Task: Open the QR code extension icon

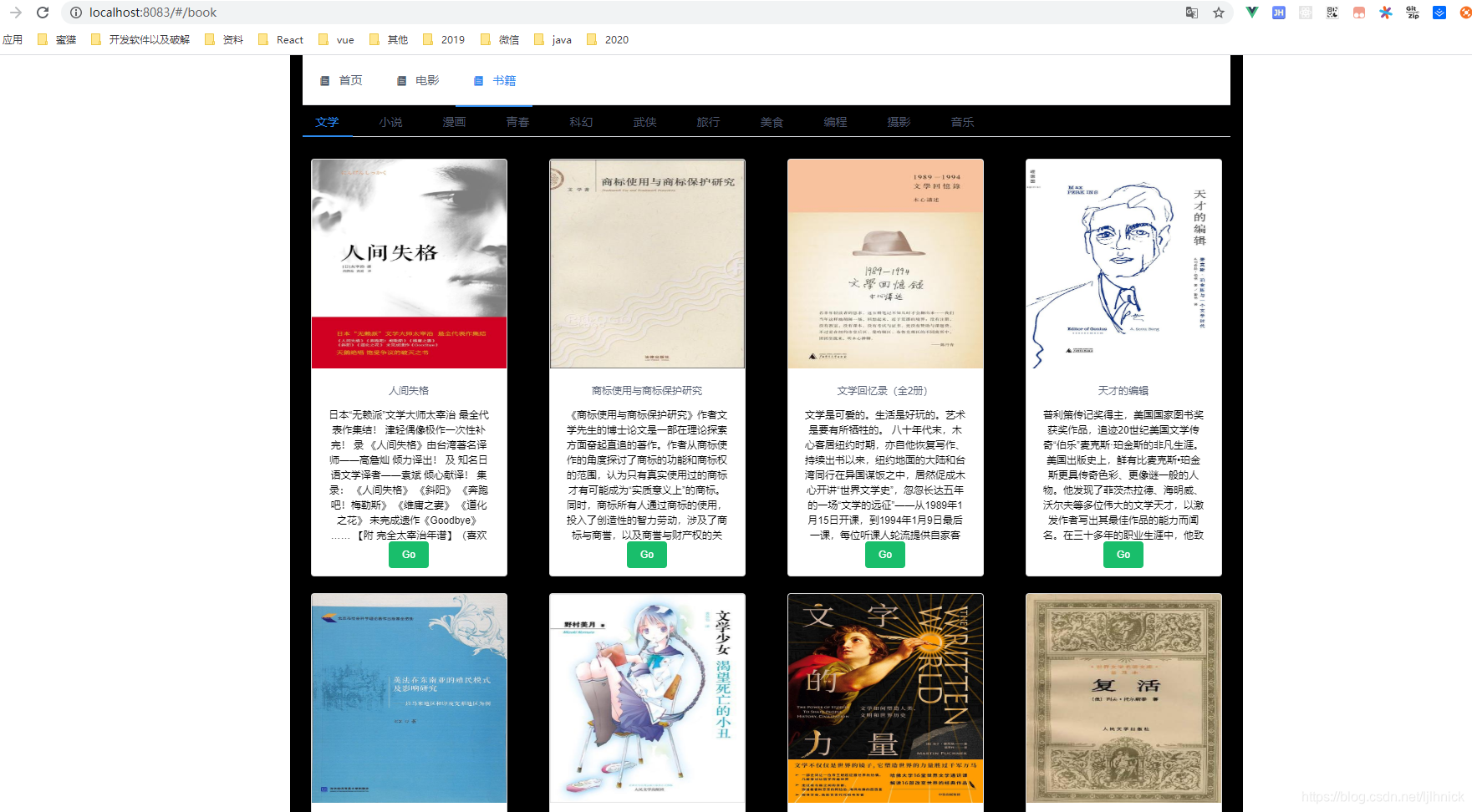Action: click(x=1332, y=13)
